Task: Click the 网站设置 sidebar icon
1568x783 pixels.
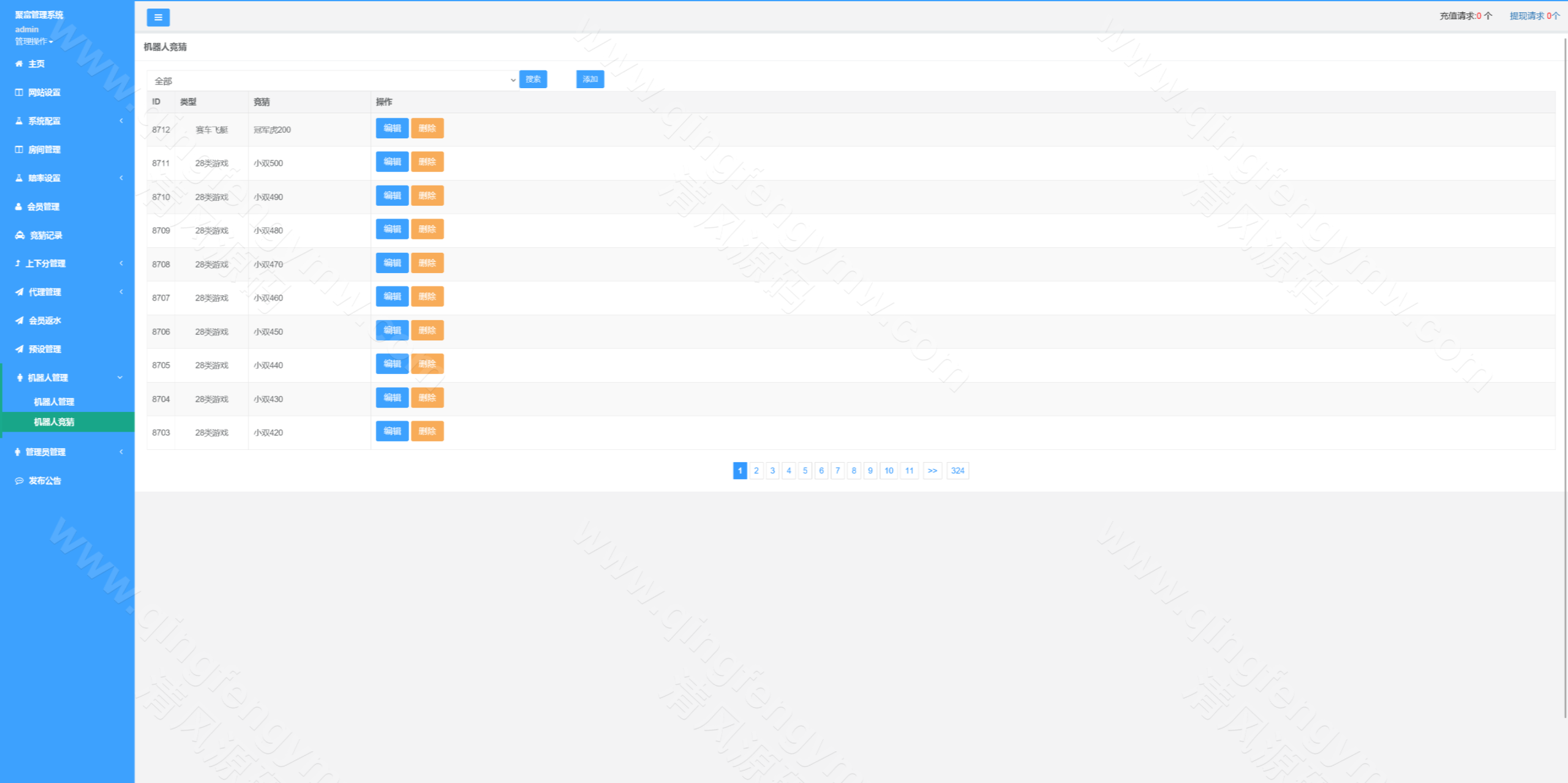Action: point(19,92)
